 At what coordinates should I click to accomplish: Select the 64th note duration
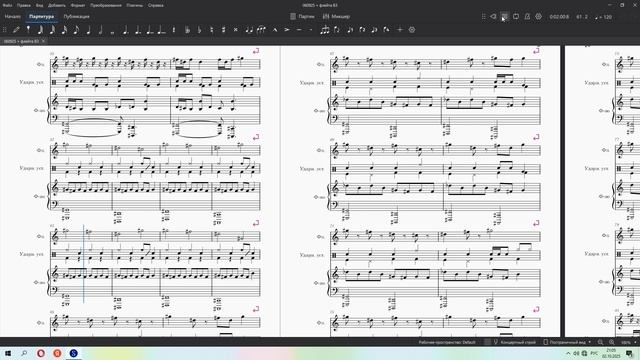(x=40, y=29)
